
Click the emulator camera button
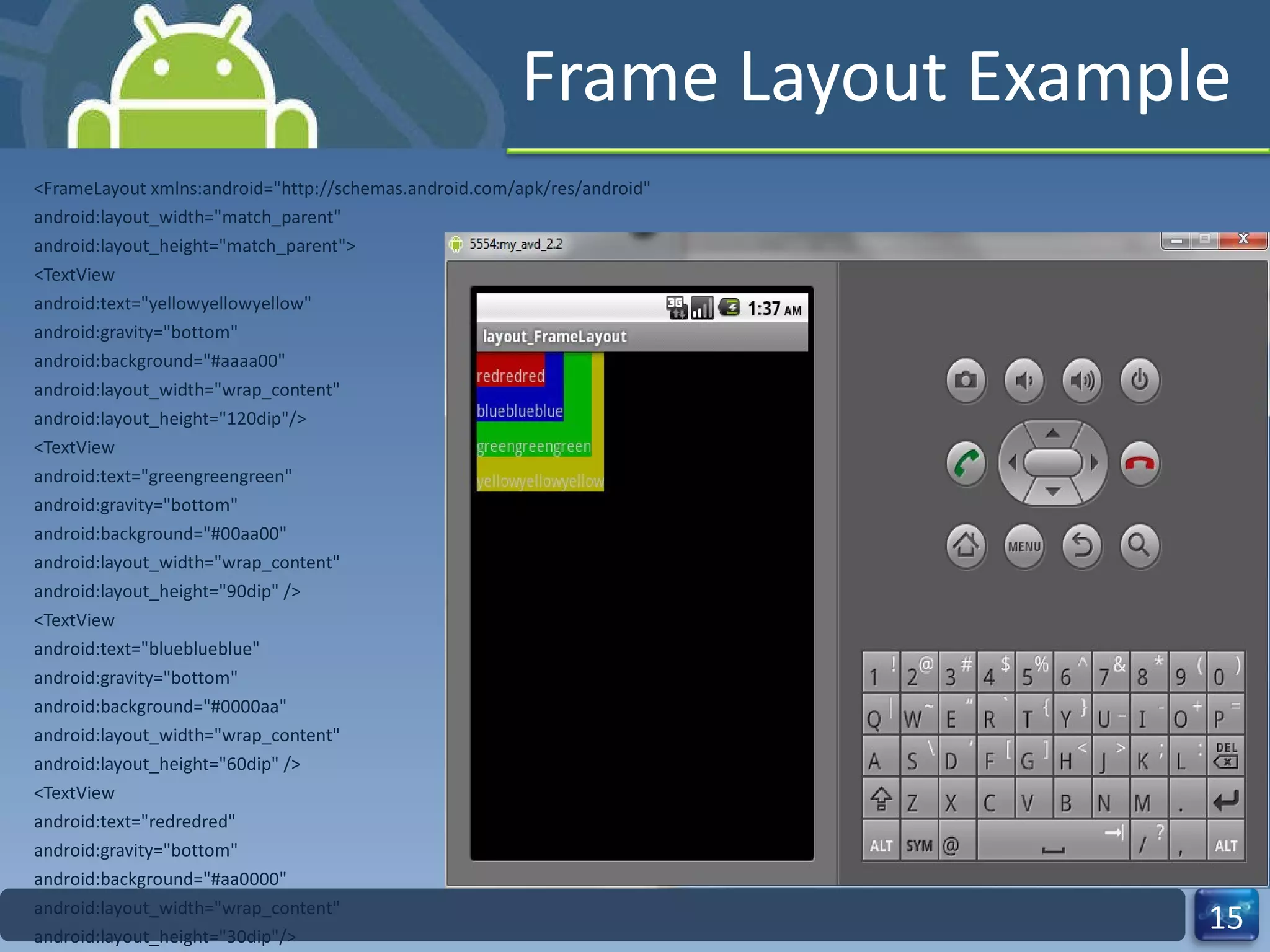(966, 380)
